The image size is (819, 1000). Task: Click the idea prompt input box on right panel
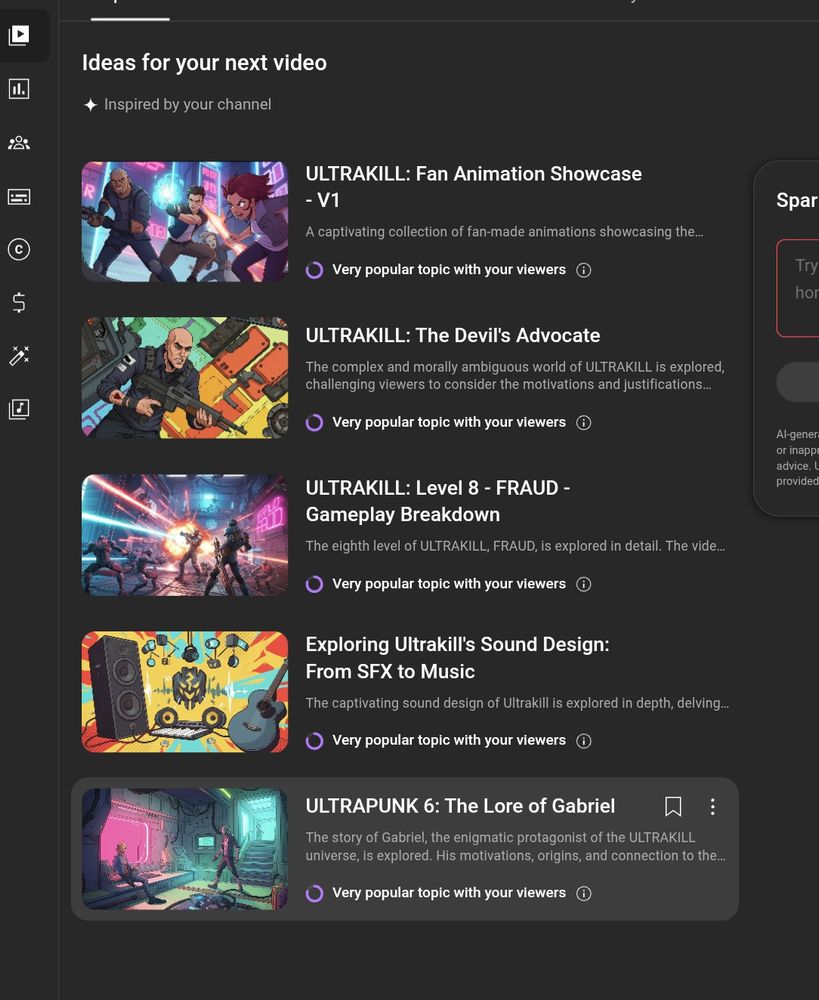click(x=798, y=288)
